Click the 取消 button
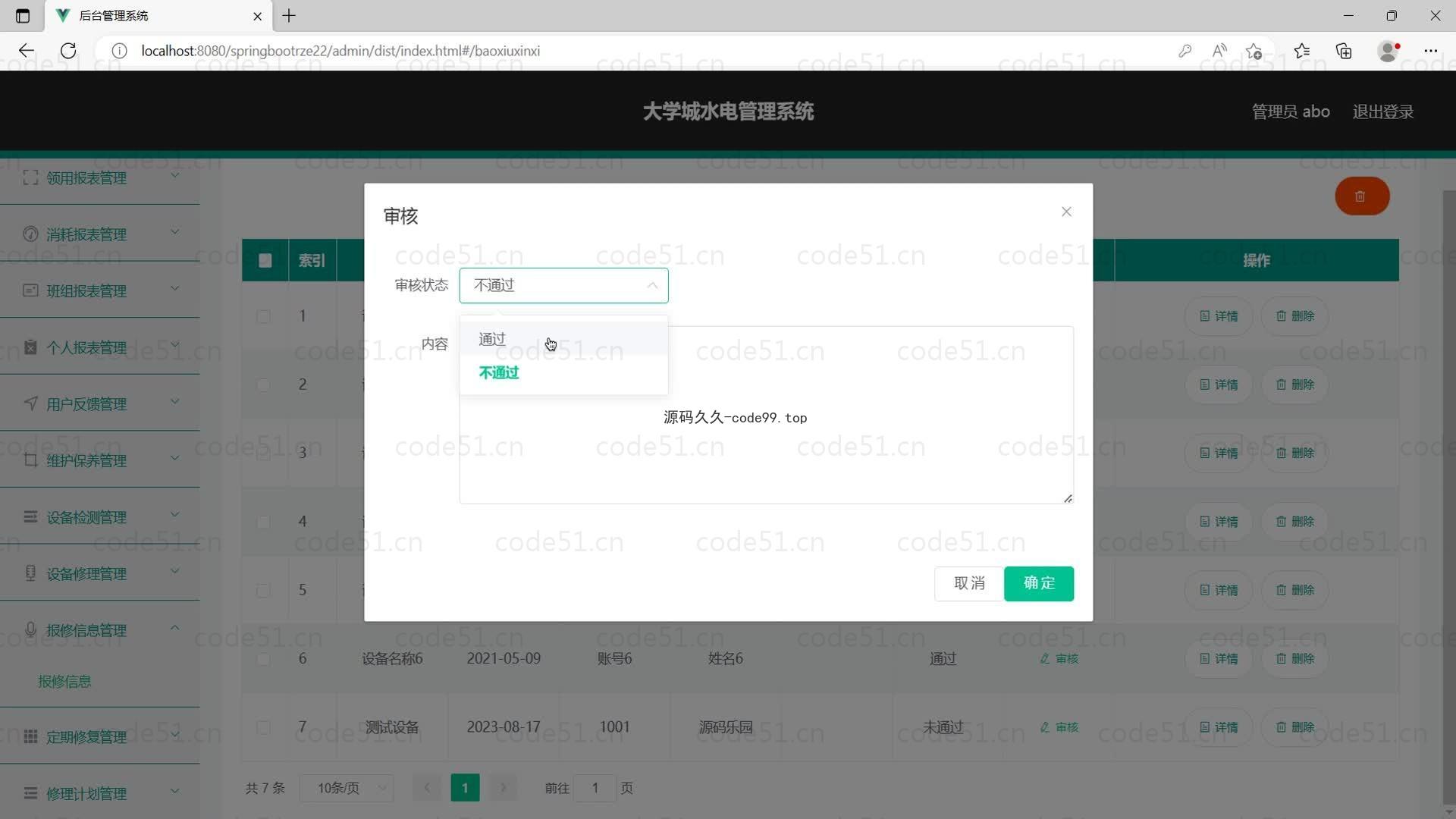This screenshot has height=819, width=1456. (x=969, y=583)
